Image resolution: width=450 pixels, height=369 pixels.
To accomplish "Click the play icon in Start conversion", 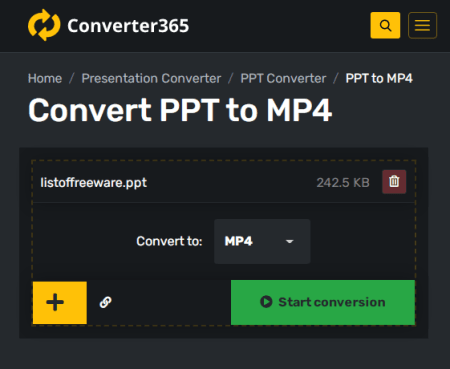I will pyautogui.click(x=266, y=302).
